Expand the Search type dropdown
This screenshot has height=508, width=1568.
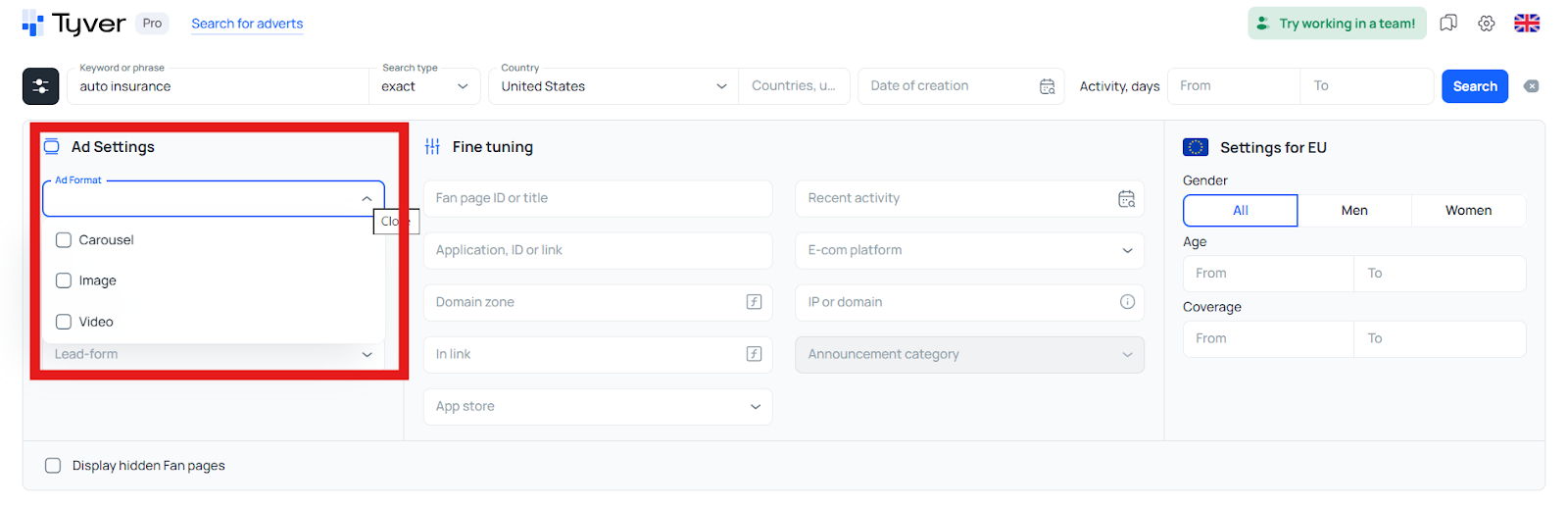click(x=425, y=86)
